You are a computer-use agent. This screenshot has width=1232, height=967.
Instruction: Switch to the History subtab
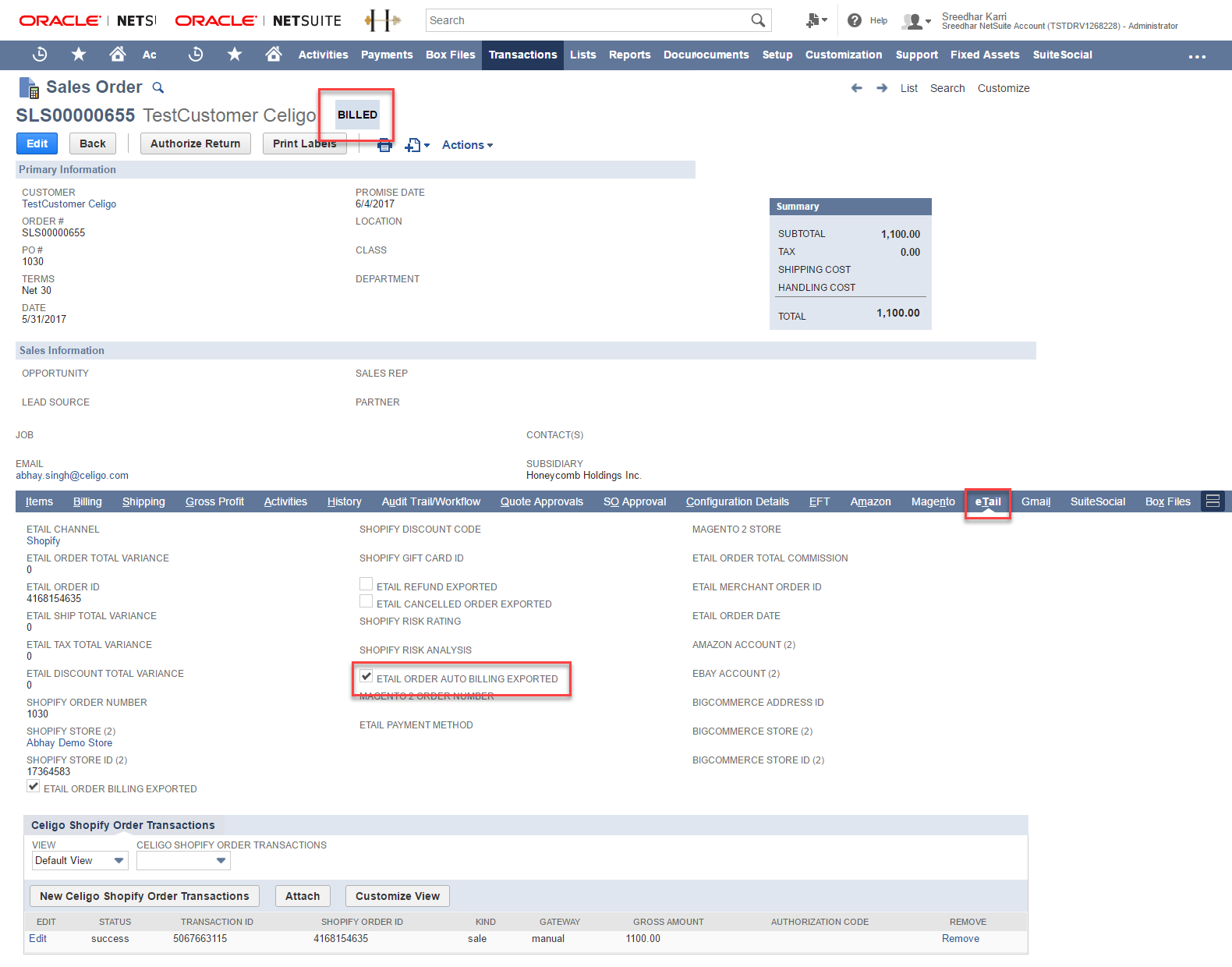pos(344,501)
